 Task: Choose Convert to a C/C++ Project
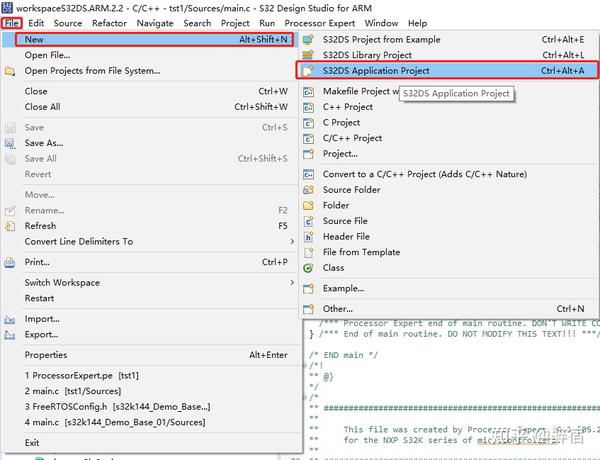(x=425, y=175)
